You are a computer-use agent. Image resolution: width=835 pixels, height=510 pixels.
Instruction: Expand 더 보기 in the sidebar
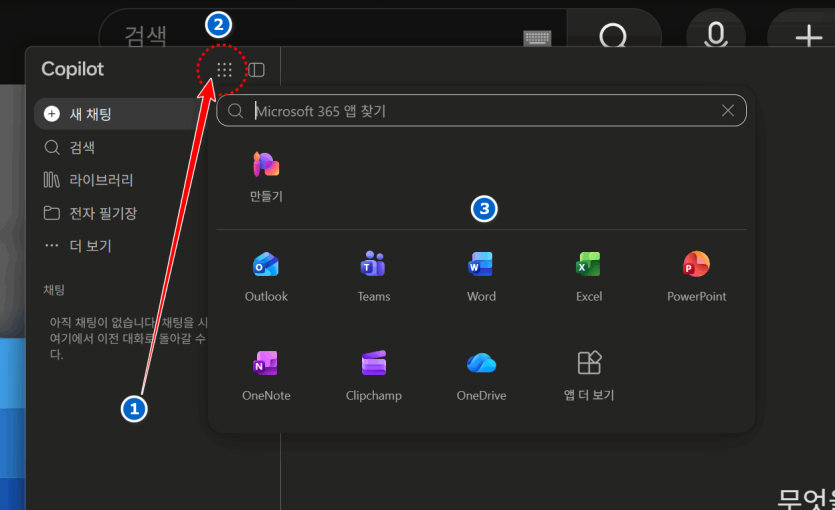78,245
